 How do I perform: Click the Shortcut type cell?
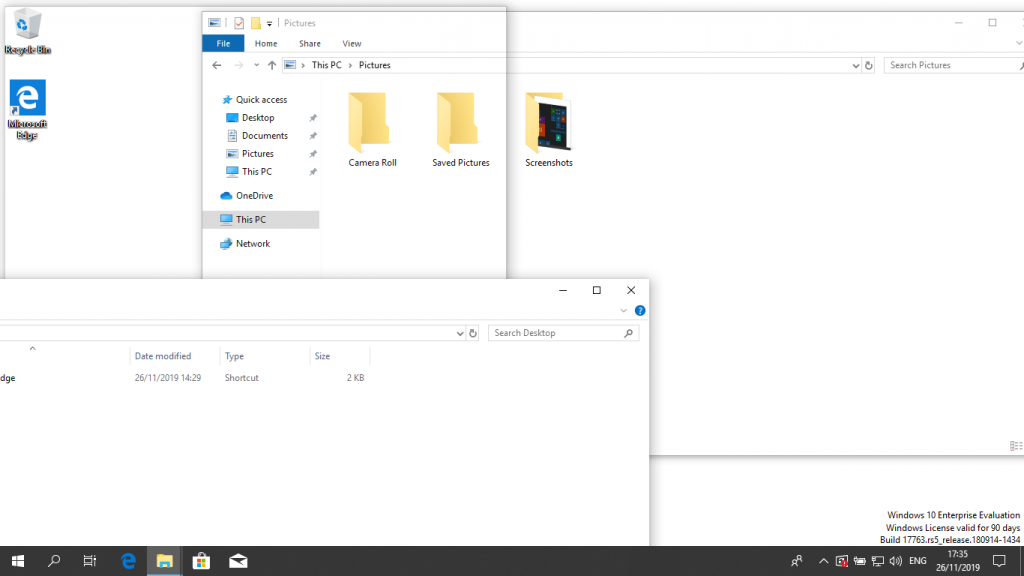click(x=242, y=378)
